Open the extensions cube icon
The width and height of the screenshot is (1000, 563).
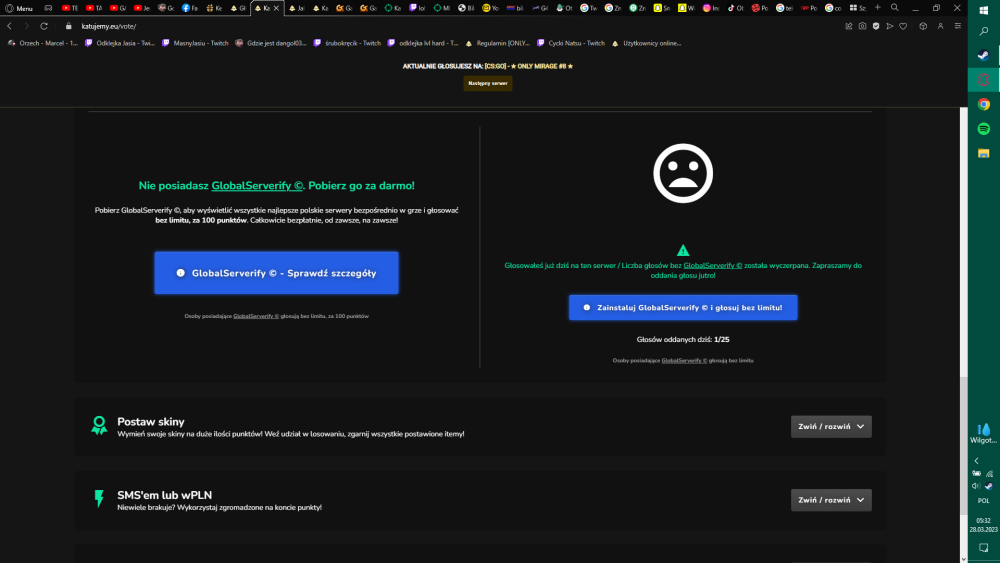click(923, 26)
